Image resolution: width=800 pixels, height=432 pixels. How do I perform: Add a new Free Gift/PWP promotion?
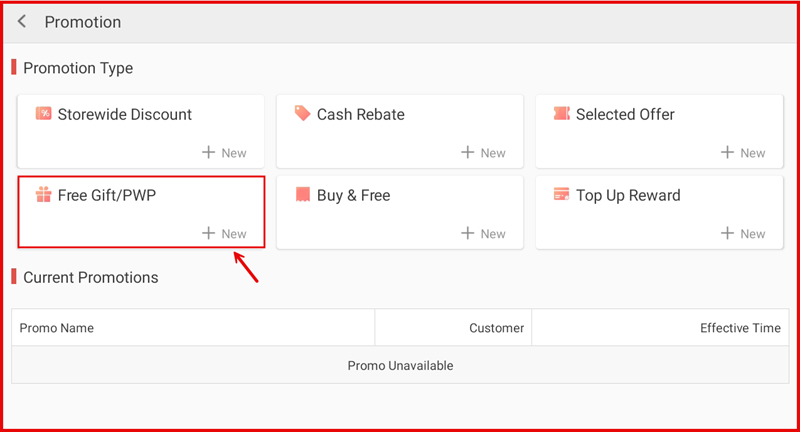click(224, 234)
